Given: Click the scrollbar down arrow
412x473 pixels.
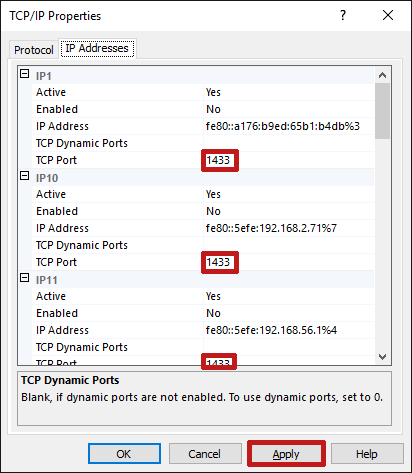Looking at the screenshot, I should click(x=382, y=357).
